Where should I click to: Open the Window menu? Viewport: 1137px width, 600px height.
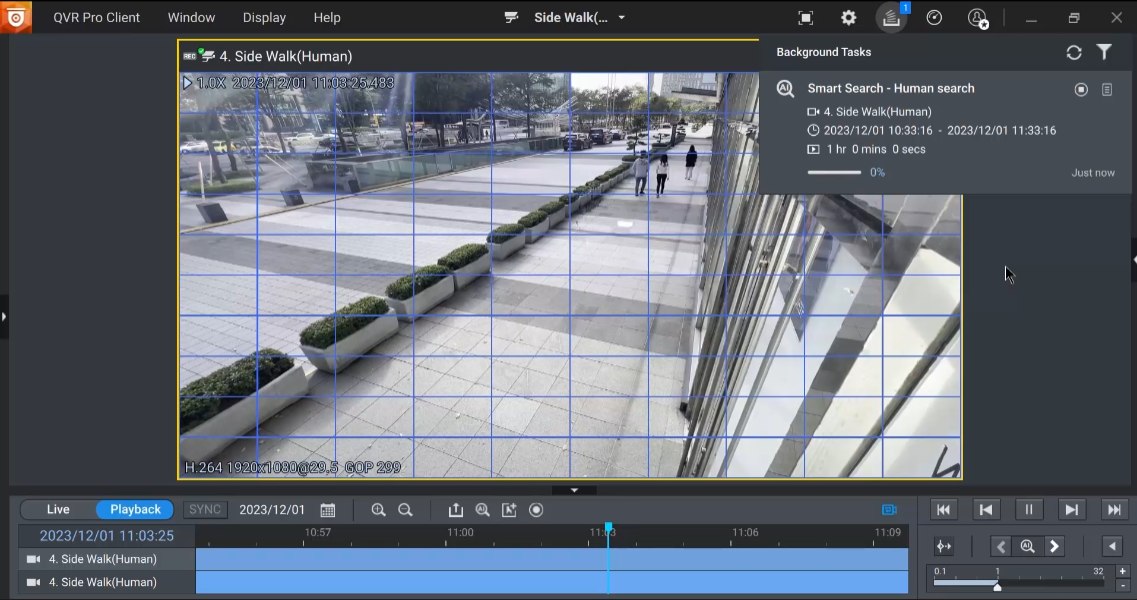coord(191,18)
